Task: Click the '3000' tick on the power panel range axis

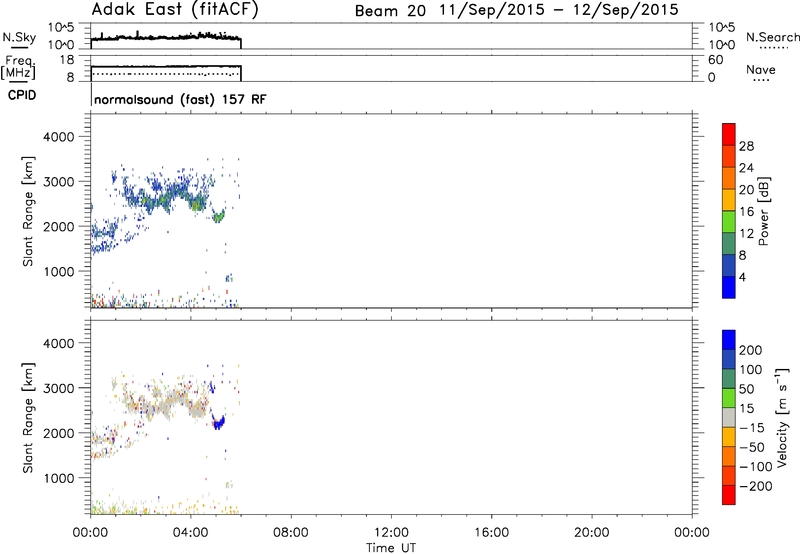Action: click(58, 182)
